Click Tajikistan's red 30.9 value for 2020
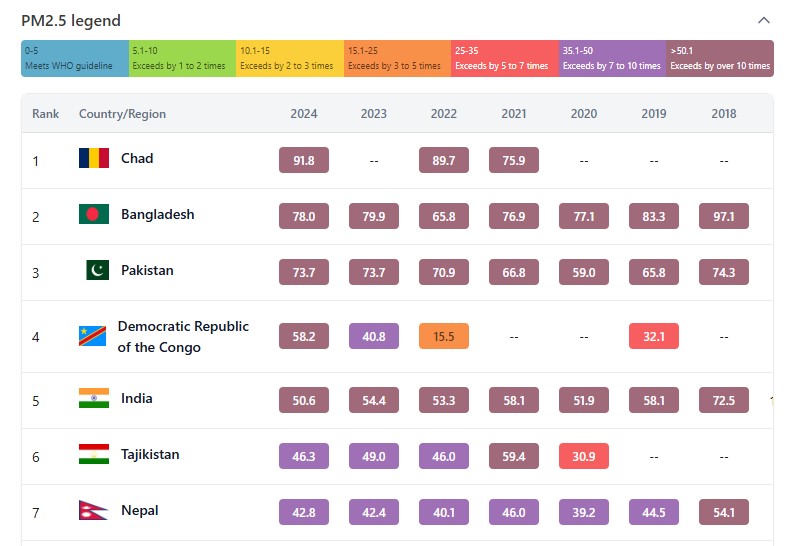The width and height of the screenshot is (804, 546). click(584, 456)
